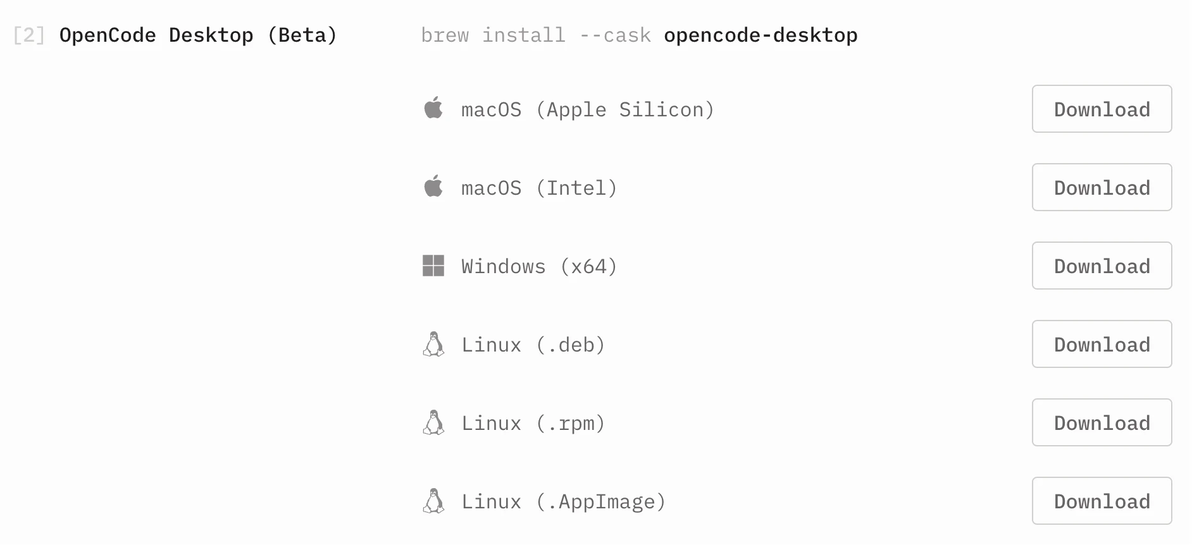This screenshot has width=1192, height=545.
Task: Click the brew install --cask command text
Action: 536,35
